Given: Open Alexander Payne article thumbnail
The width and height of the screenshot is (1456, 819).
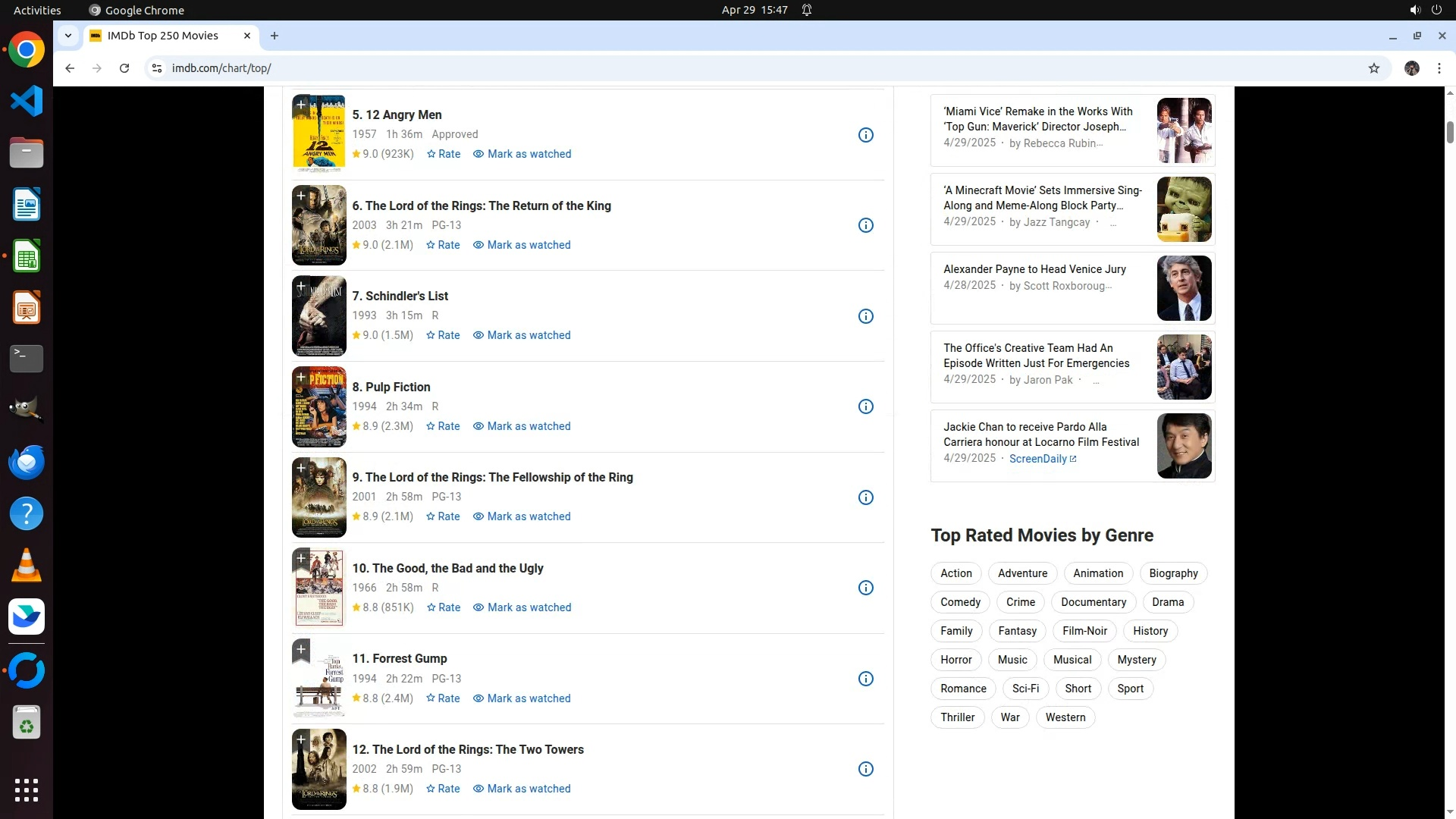Looking at the screenshot, I should (1184, 288).
